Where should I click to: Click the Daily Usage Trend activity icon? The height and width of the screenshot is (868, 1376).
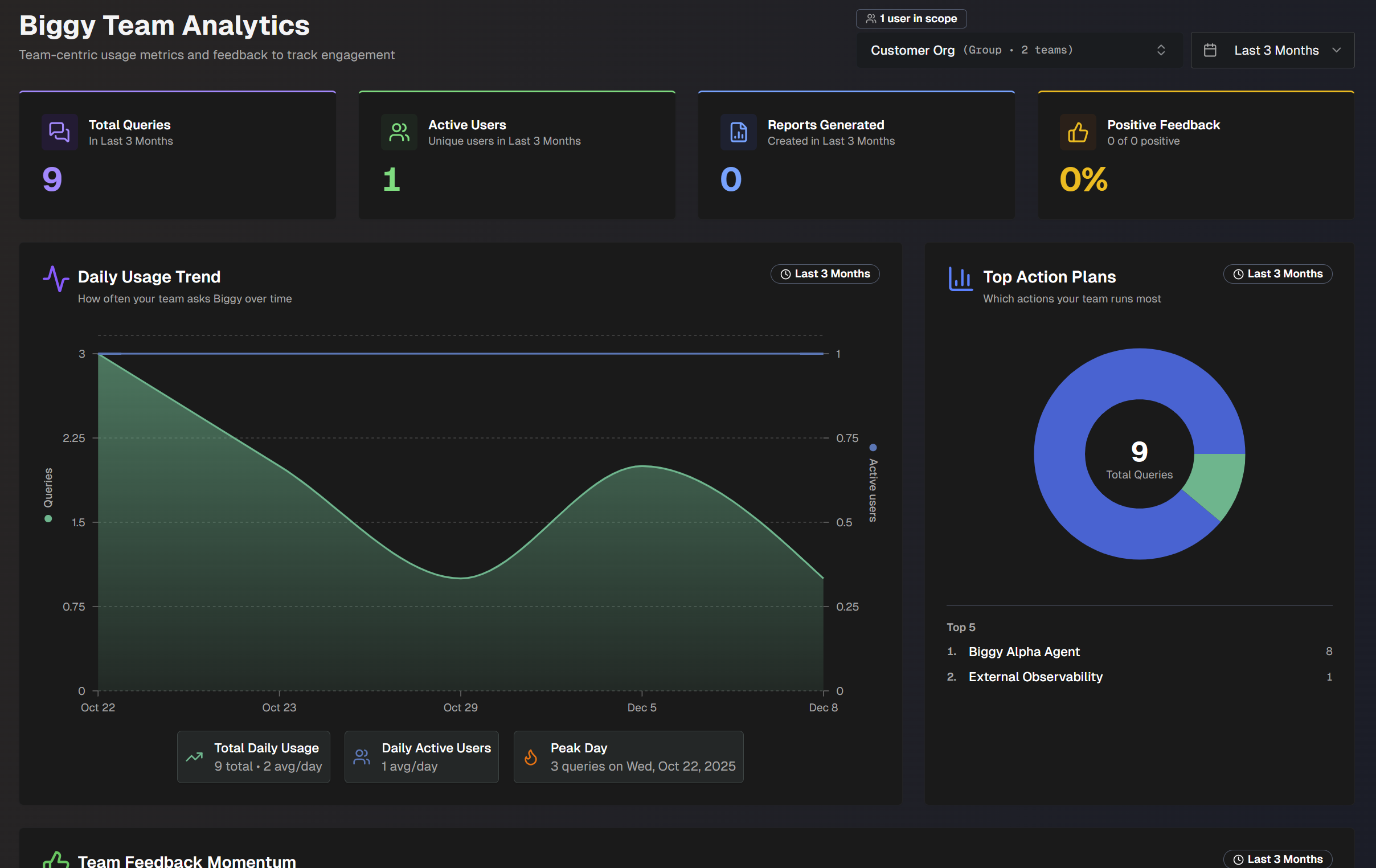coord(55,280)
